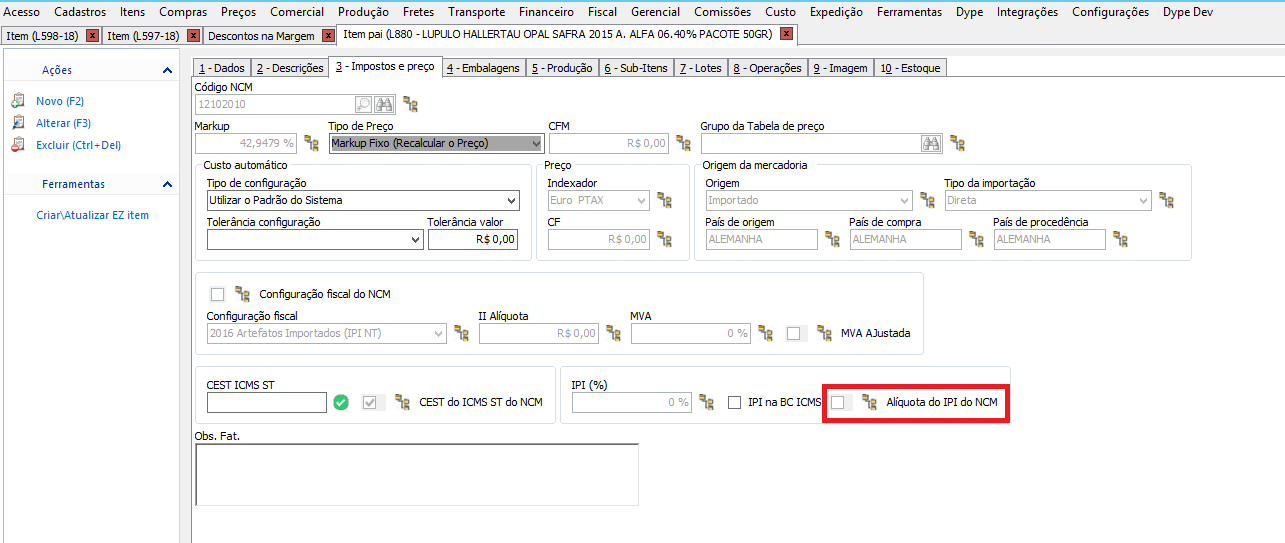This screenshot has width=1285, height=543.
Task: Click hierarchy icon beside País de origem
Action: coord(832,239)
